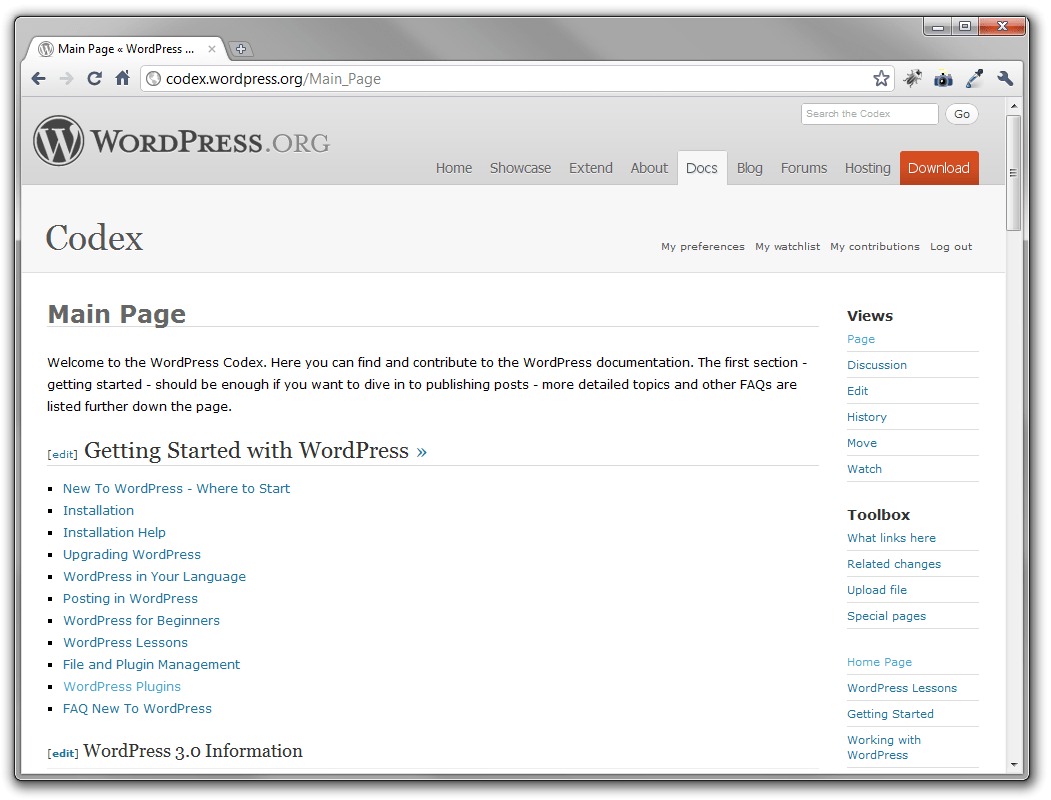Image resolution: width=1051 pixels, height=800 pixels.
Task: Open the Extend navigation item
Action: point(591,168)
